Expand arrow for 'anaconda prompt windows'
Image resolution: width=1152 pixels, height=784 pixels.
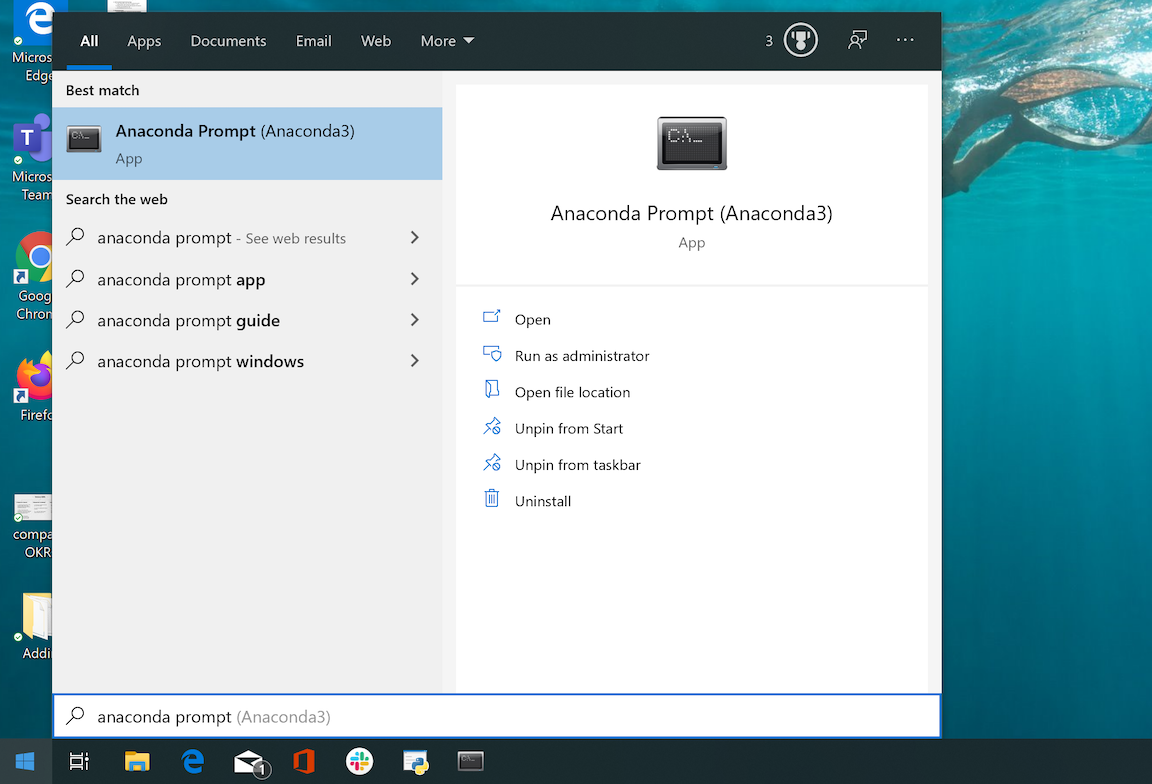click(414, 361)
